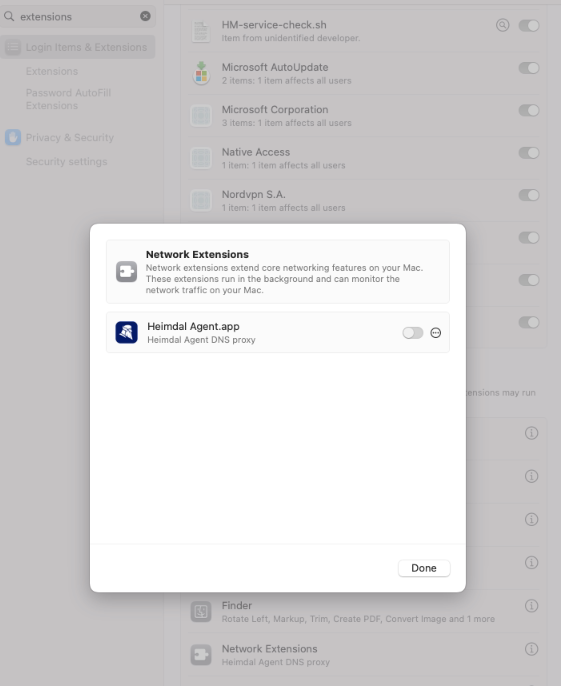The height and width of the screenshot is (686, 561).
Task: Select Login Items & Extensions in sidebar
Action: [x=78, y=47]
